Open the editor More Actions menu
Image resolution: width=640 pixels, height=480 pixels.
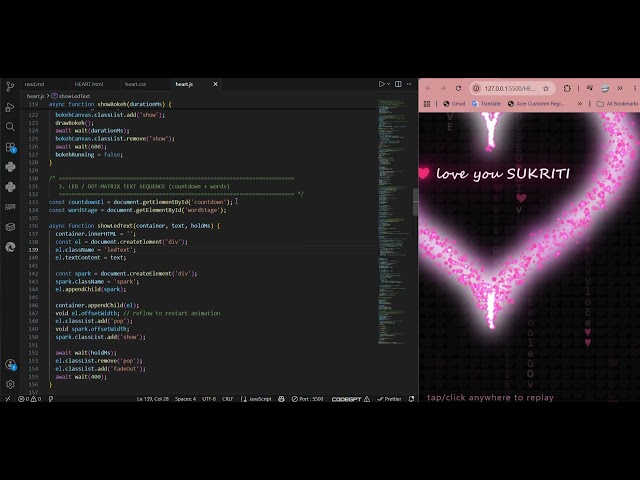pos(409,84)
